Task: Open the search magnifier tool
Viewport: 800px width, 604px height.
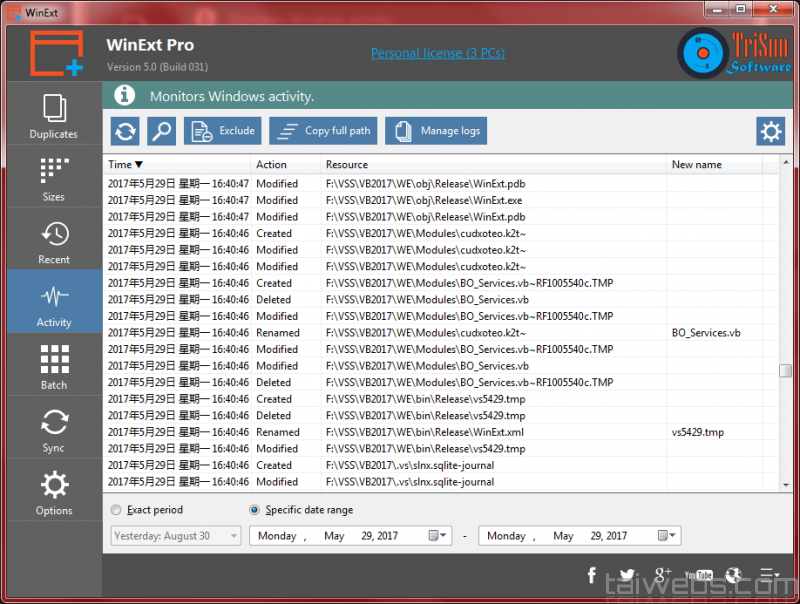Action: [161, 131]
